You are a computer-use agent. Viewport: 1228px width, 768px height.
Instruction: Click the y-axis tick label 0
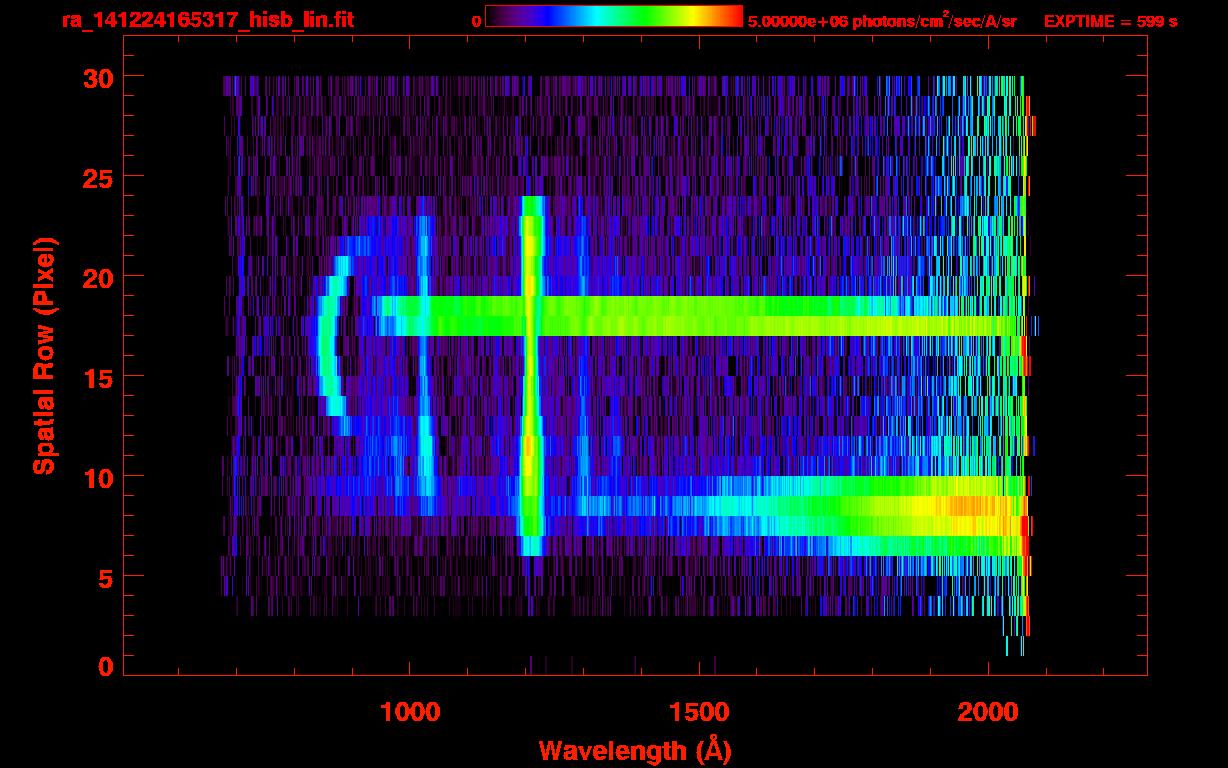pos(105,666)
